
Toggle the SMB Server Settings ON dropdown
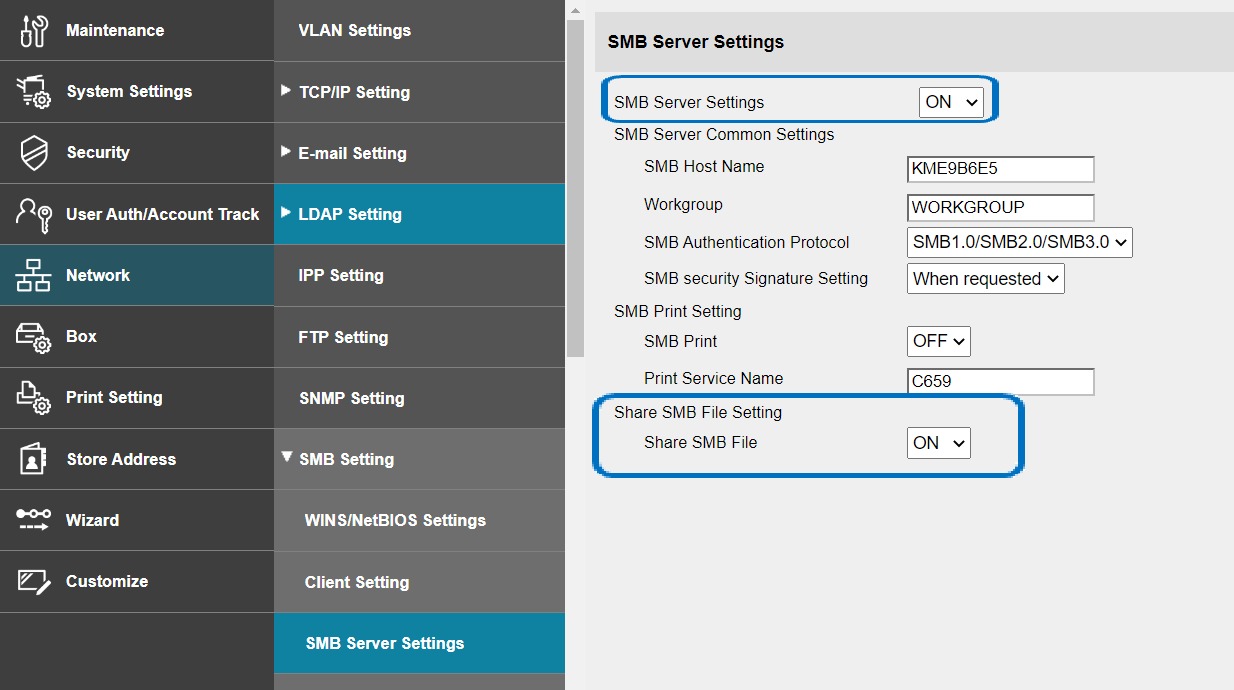pyautogui.click(x=951, y=102)
